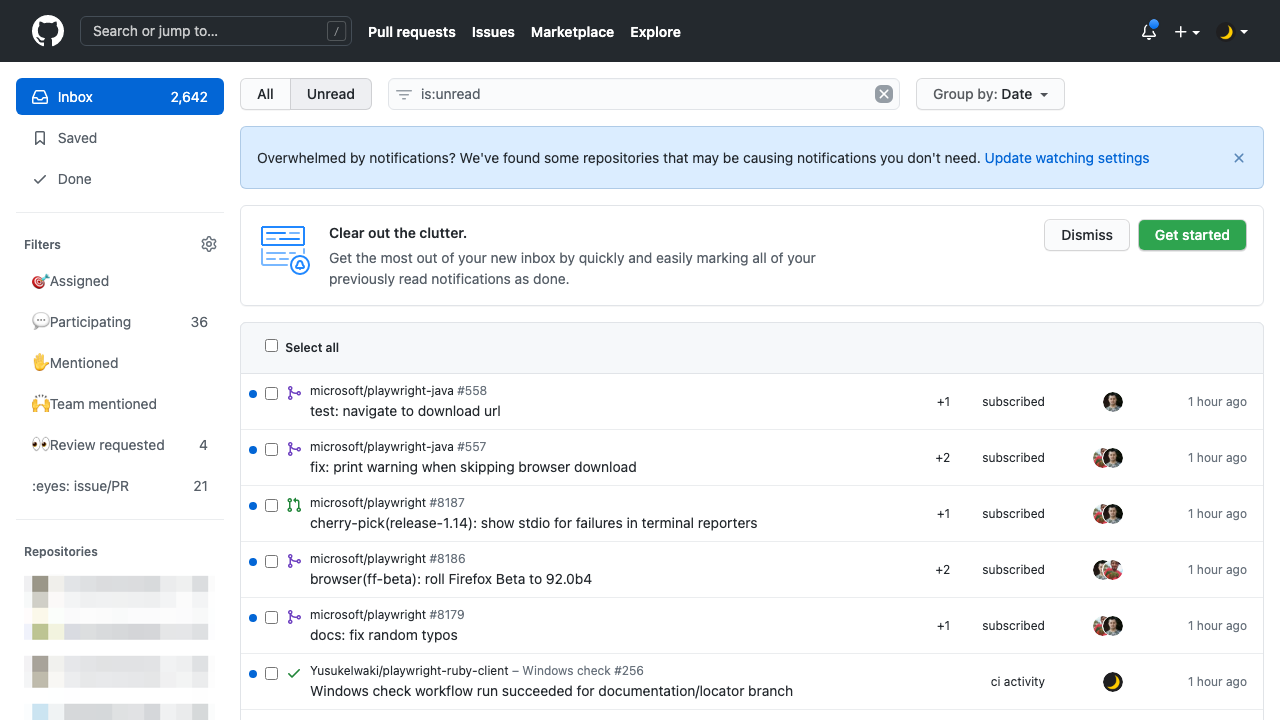The height and width of the screenshot is (720, 1280).
Task: Apply the Participating filter
Action: coord(120,322)
